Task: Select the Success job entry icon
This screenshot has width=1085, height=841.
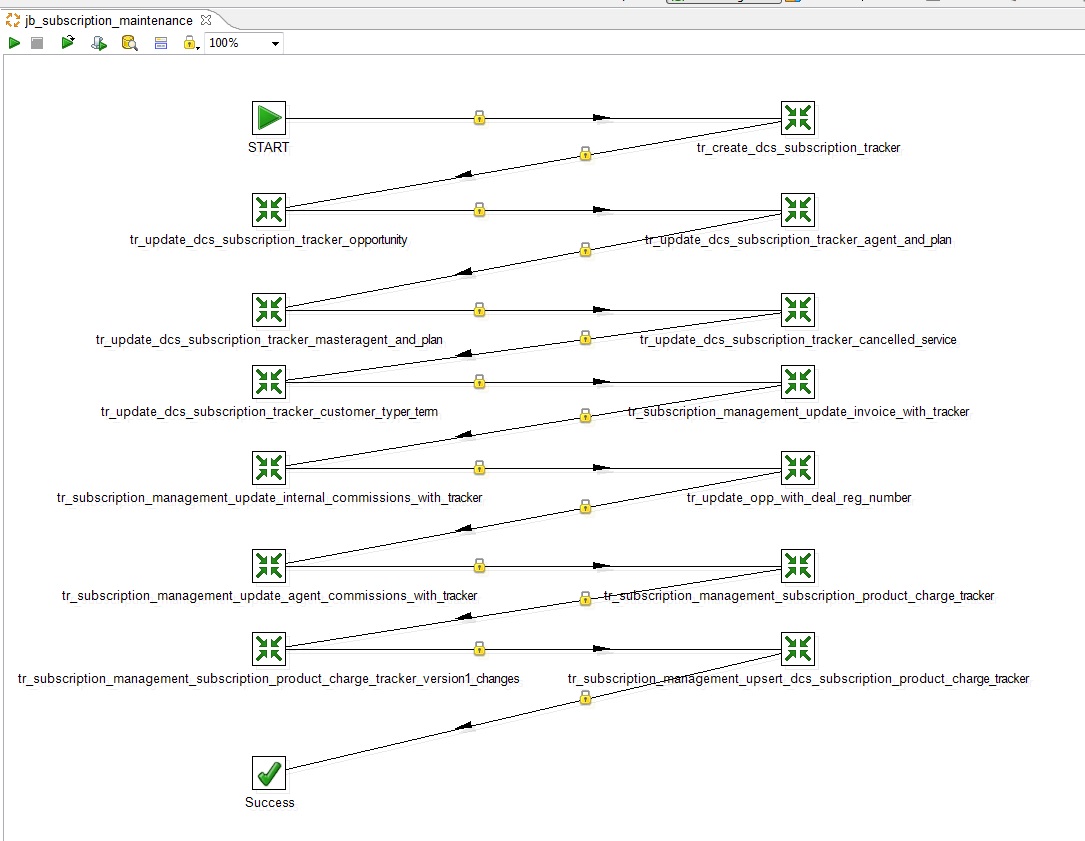Action: (x=268, y=773)
